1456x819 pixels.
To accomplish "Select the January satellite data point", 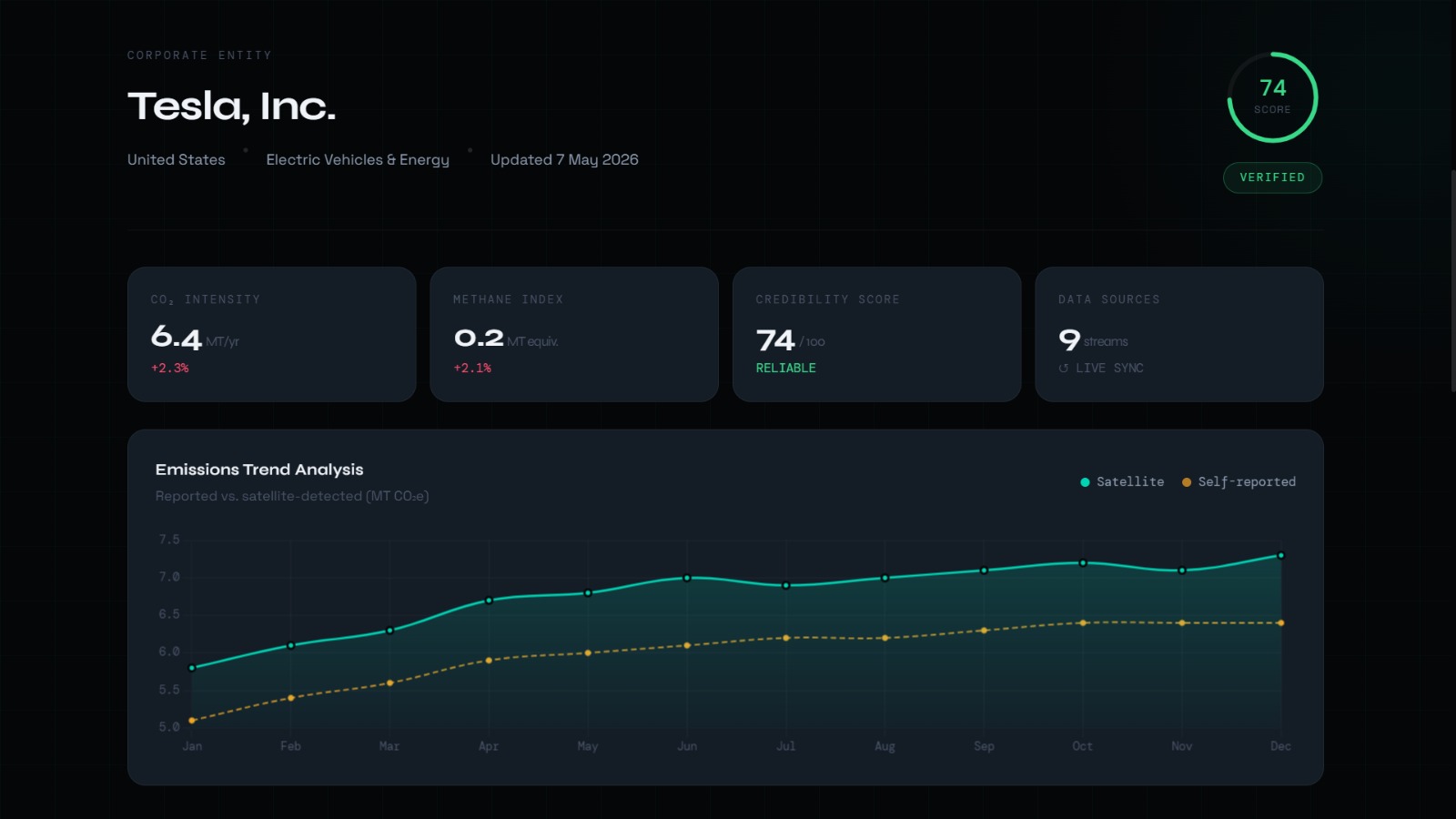I will click(x=192, y=668).
